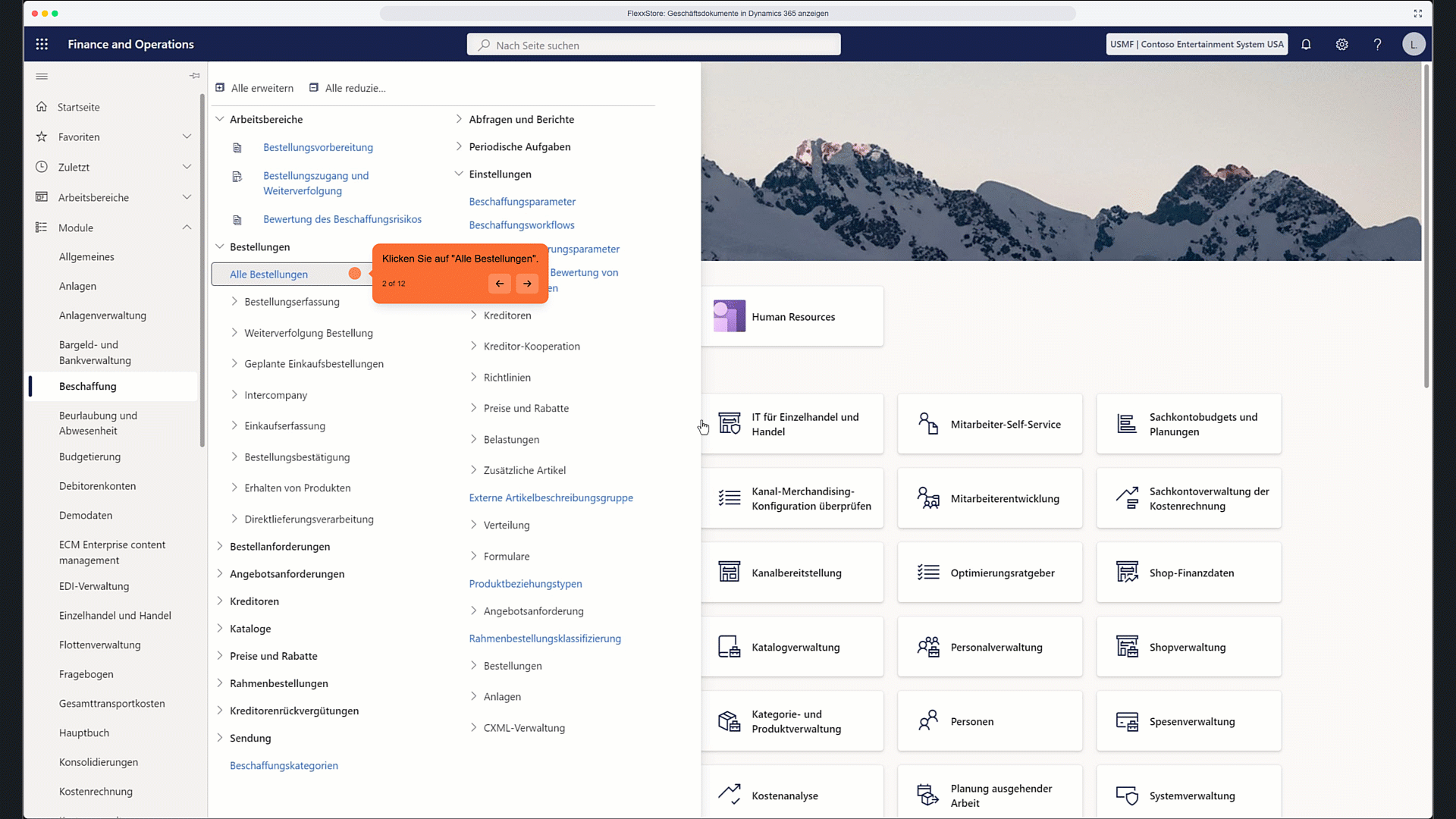This screenshot has height=819, width=1456.
Task: Click the USMF company selector
Action: 1197,45
